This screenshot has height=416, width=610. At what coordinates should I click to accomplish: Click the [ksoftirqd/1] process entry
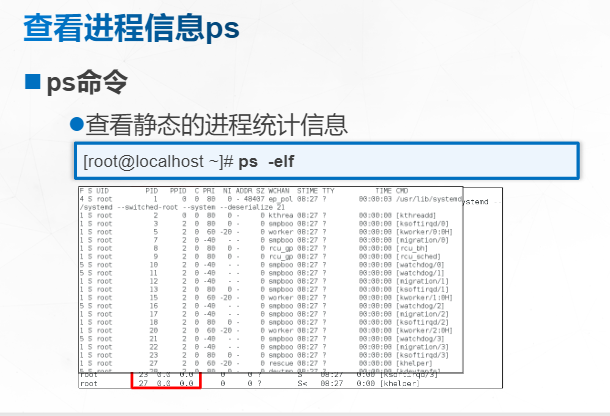(x=422, y=289)
